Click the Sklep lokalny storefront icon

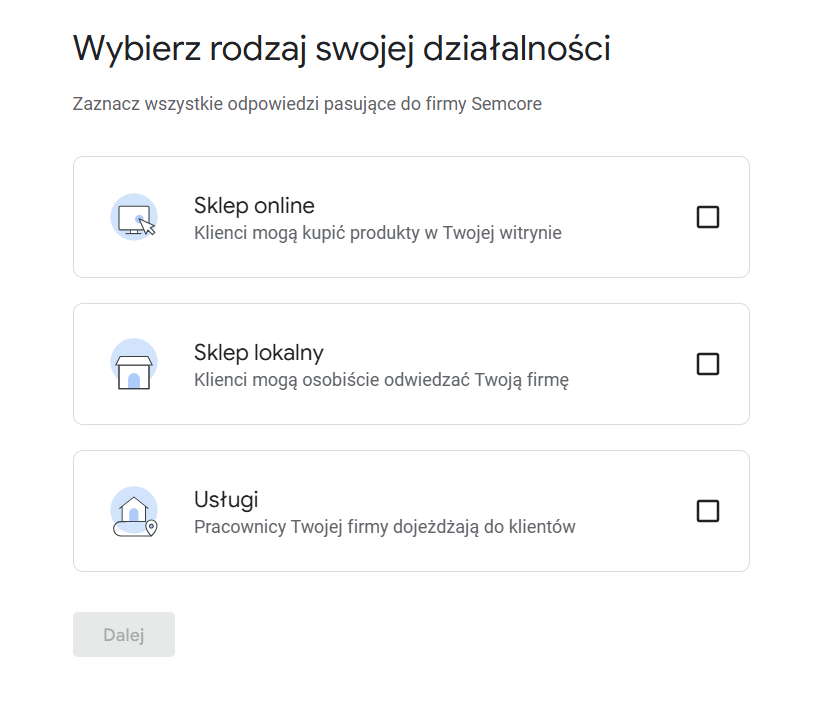point(134,364)
